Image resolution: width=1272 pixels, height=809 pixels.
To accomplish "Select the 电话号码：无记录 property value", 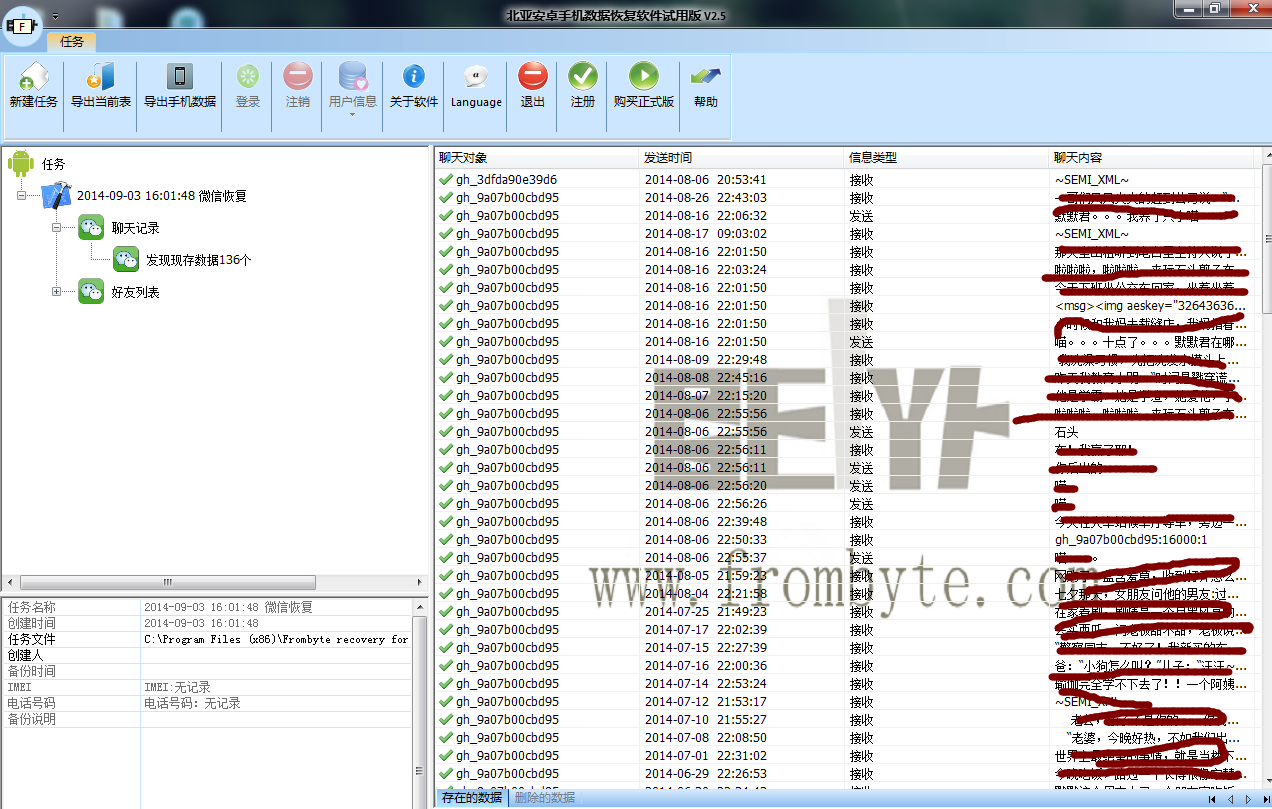I will click(192, 703).
